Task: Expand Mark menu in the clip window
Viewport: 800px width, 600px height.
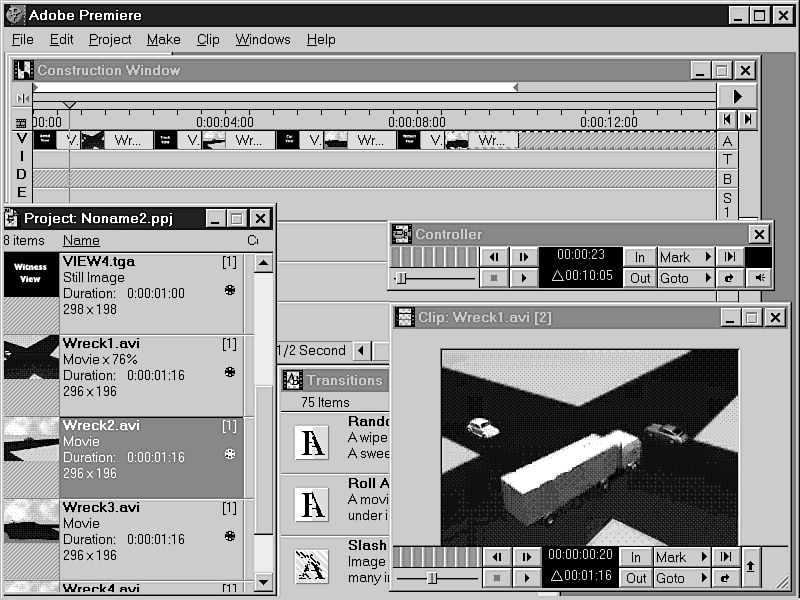Action: (x=682, y=557)
